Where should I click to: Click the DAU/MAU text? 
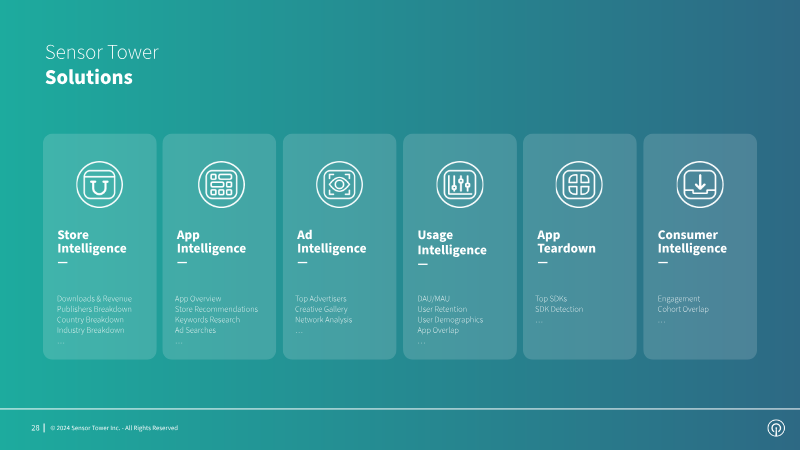434,298
